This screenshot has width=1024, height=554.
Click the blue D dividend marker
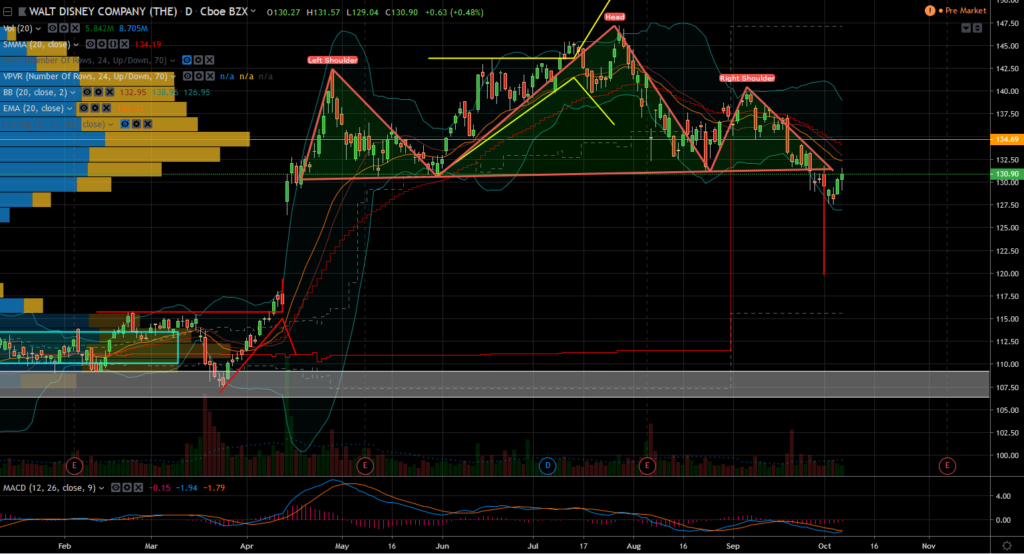547,466
